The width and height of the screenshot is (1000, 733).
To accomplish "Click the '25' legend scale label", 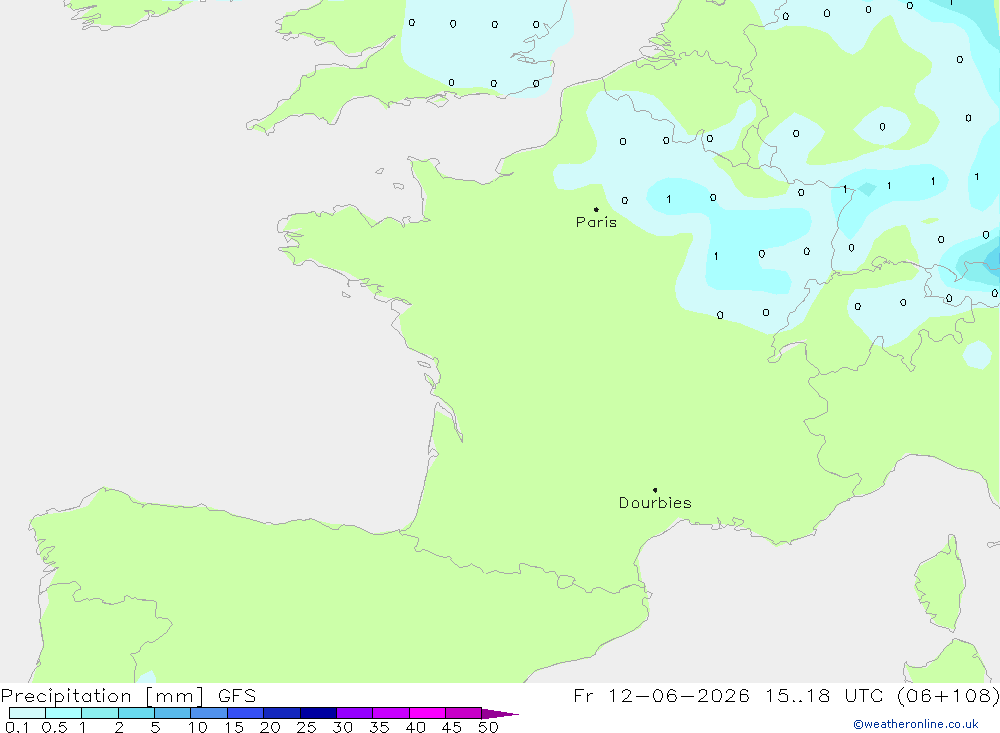I will tap(307, 727).
